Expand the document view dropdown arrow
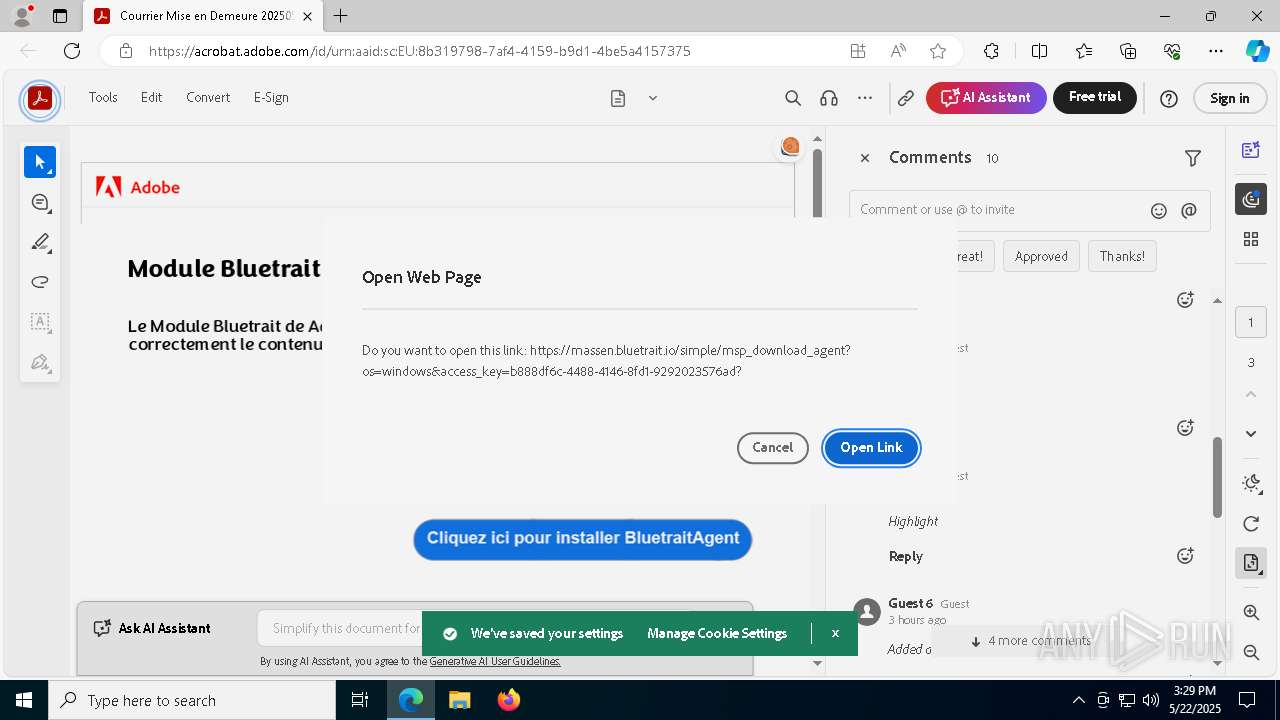 tap(653, 98)
